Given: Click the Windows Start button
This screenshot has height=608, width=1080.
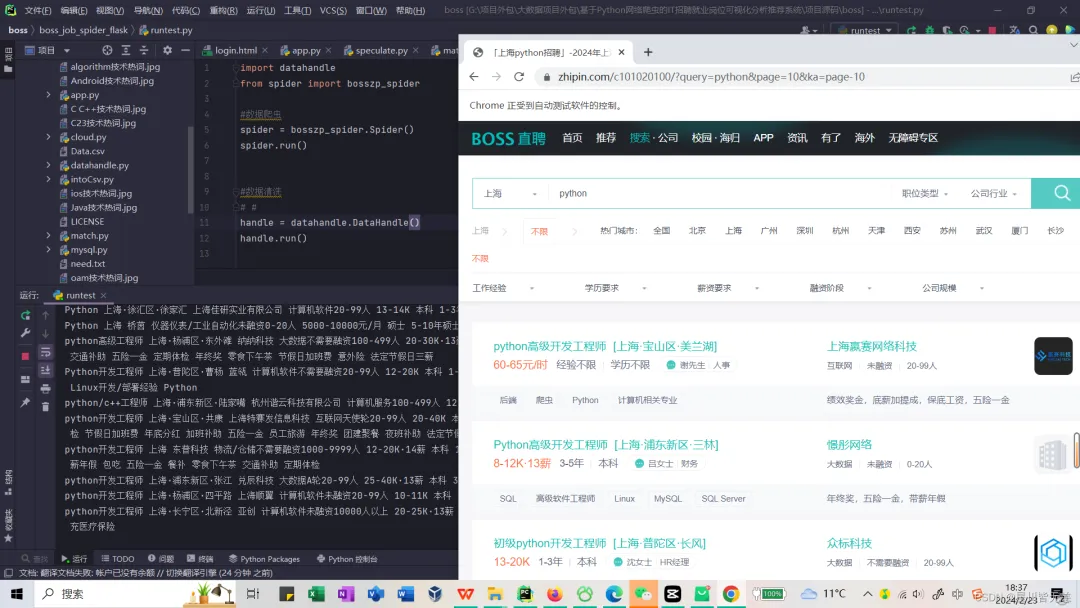Looking at the screenshot, I should (x=16, y=594).
